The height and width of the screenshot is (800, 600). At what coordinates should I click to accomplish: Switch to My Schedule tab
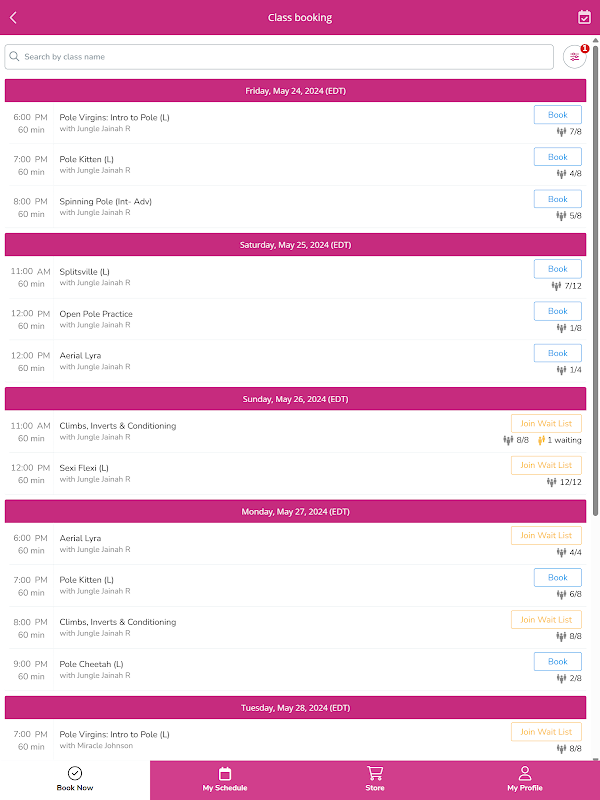click(225, 779)
